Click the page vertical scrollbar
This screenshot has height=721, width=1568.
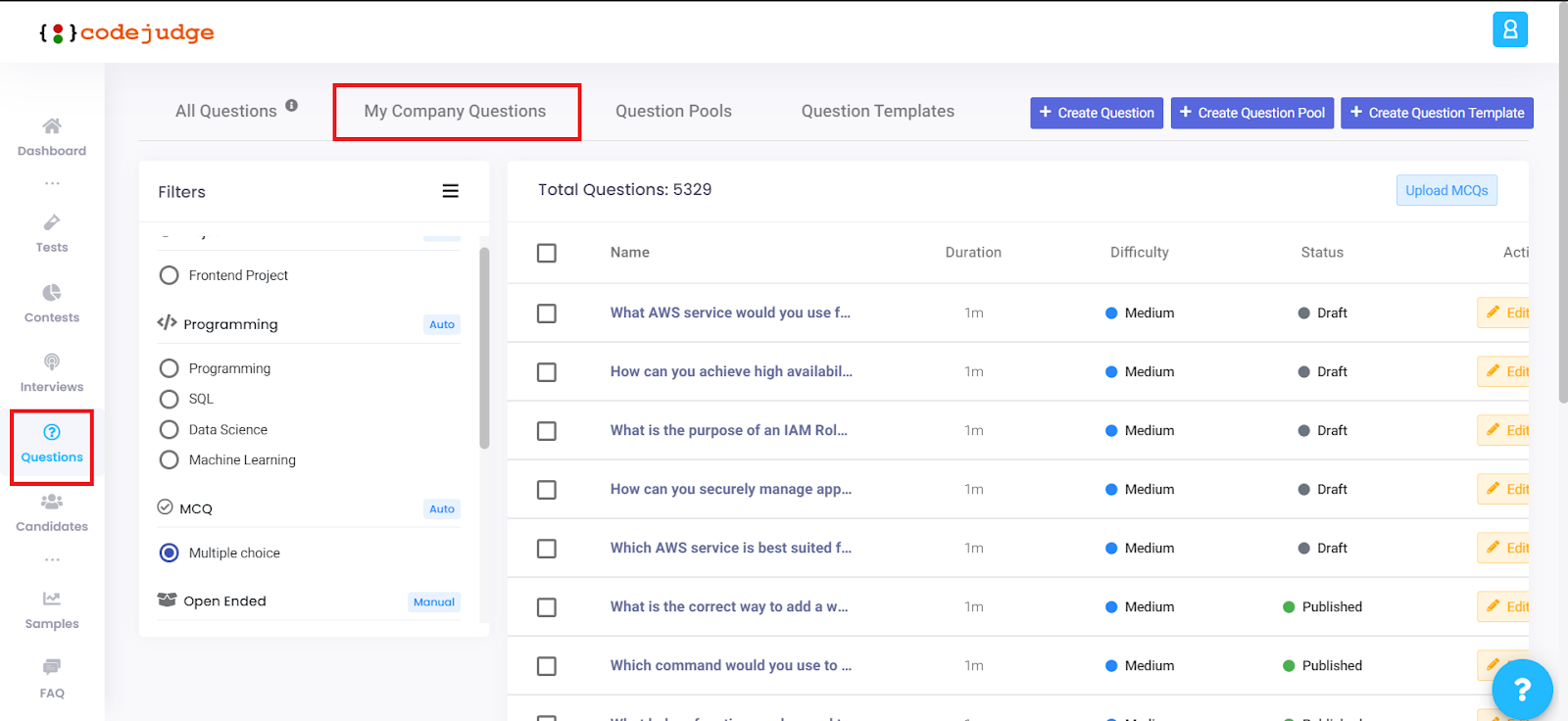[x=1562, y=201]
